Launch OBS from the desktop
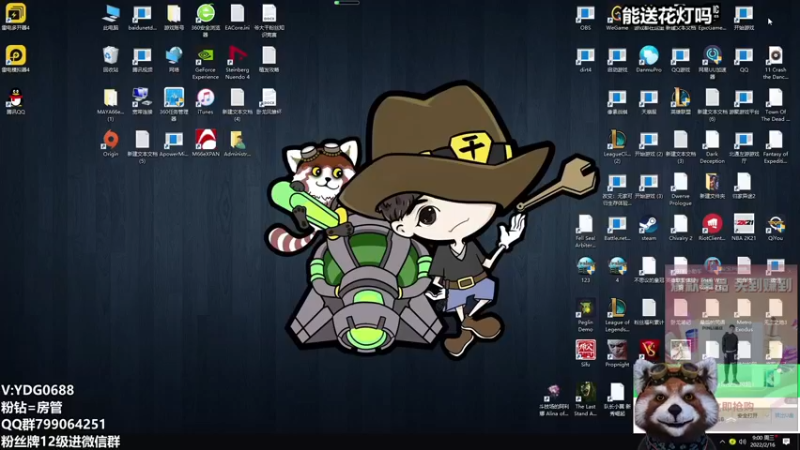 [585, 17]
